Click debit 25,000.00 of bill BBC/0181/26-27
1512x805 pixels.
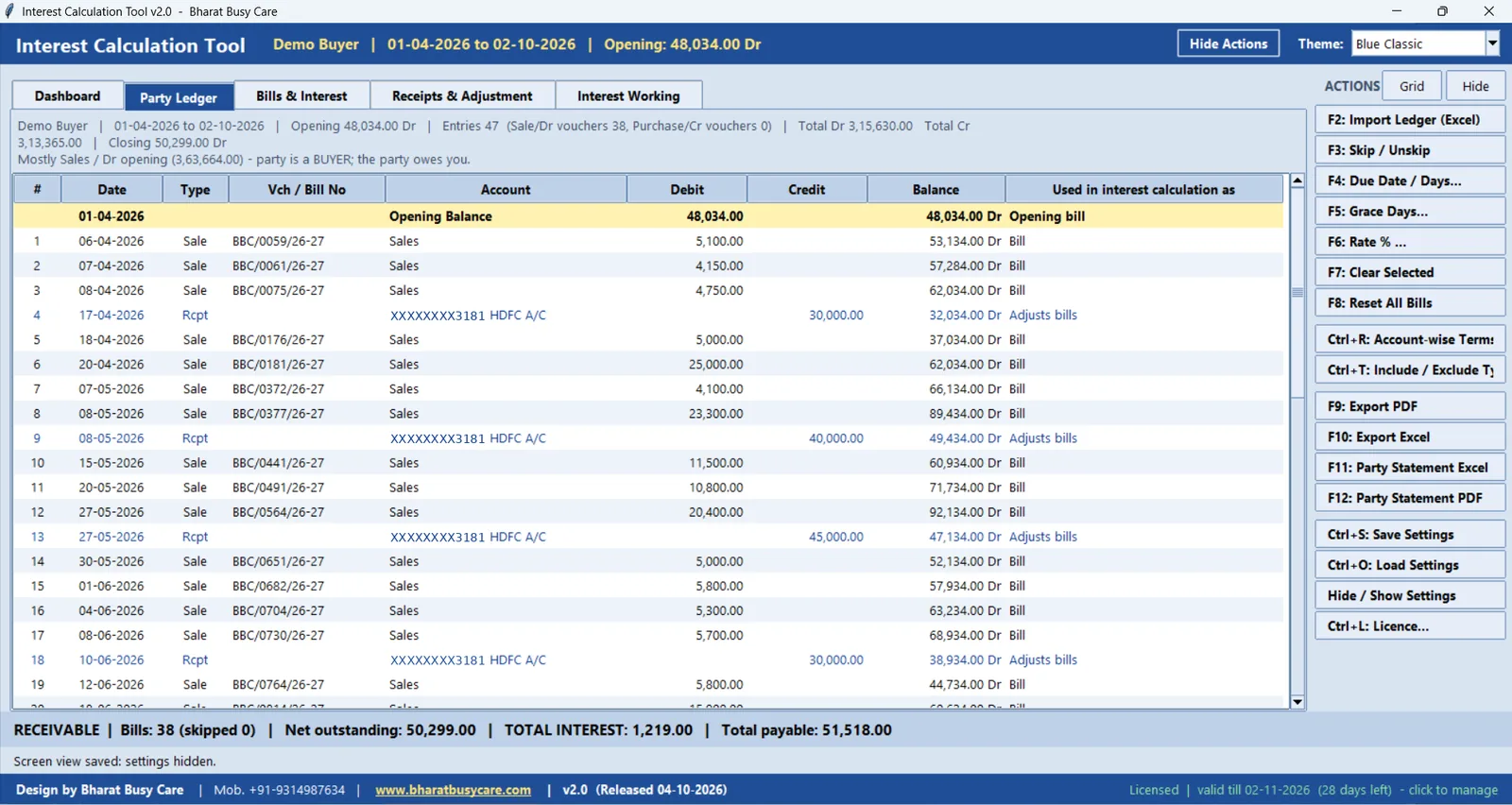pyautogui.click(x=715, y=364)
